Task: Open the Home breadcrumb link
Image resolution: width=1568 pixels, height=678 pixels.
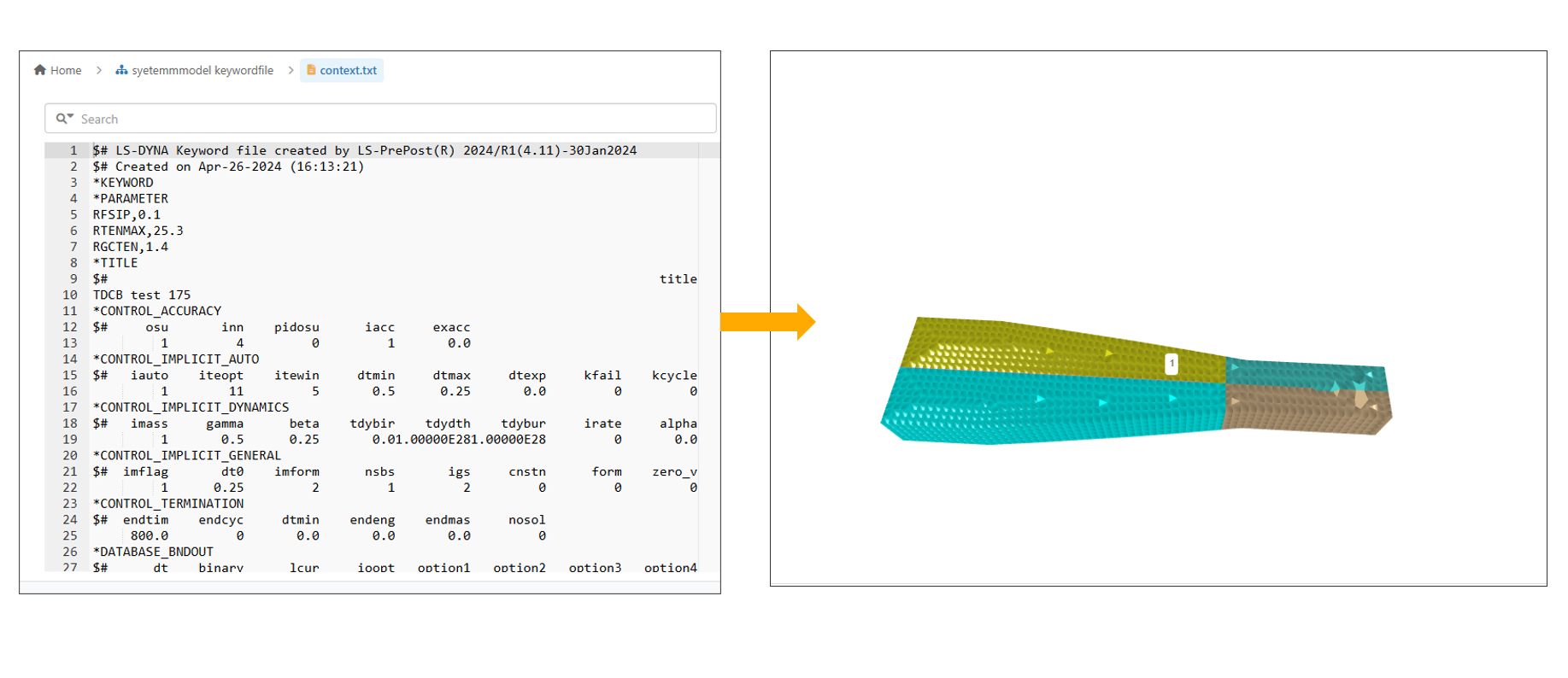Action: (x=66, y=70)
